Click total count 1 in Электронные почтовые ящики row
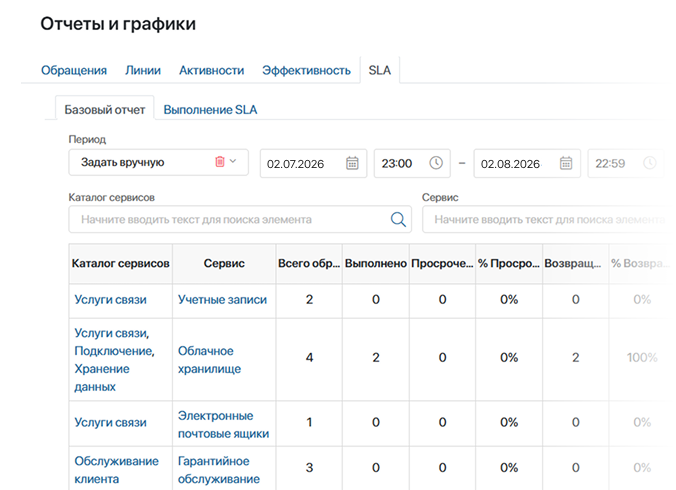 (309, 422)
